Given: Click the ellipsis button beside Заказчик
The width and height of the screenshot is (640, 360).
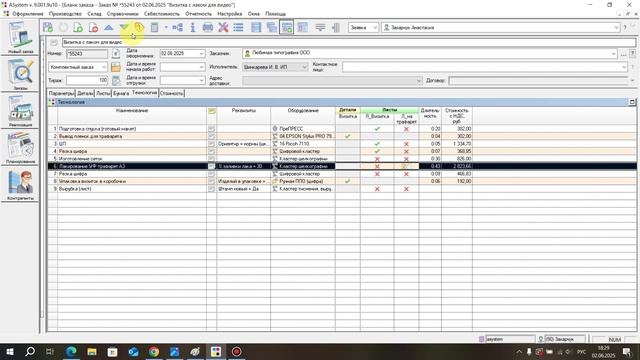Looking at the screenshot, I should [624, 53].
